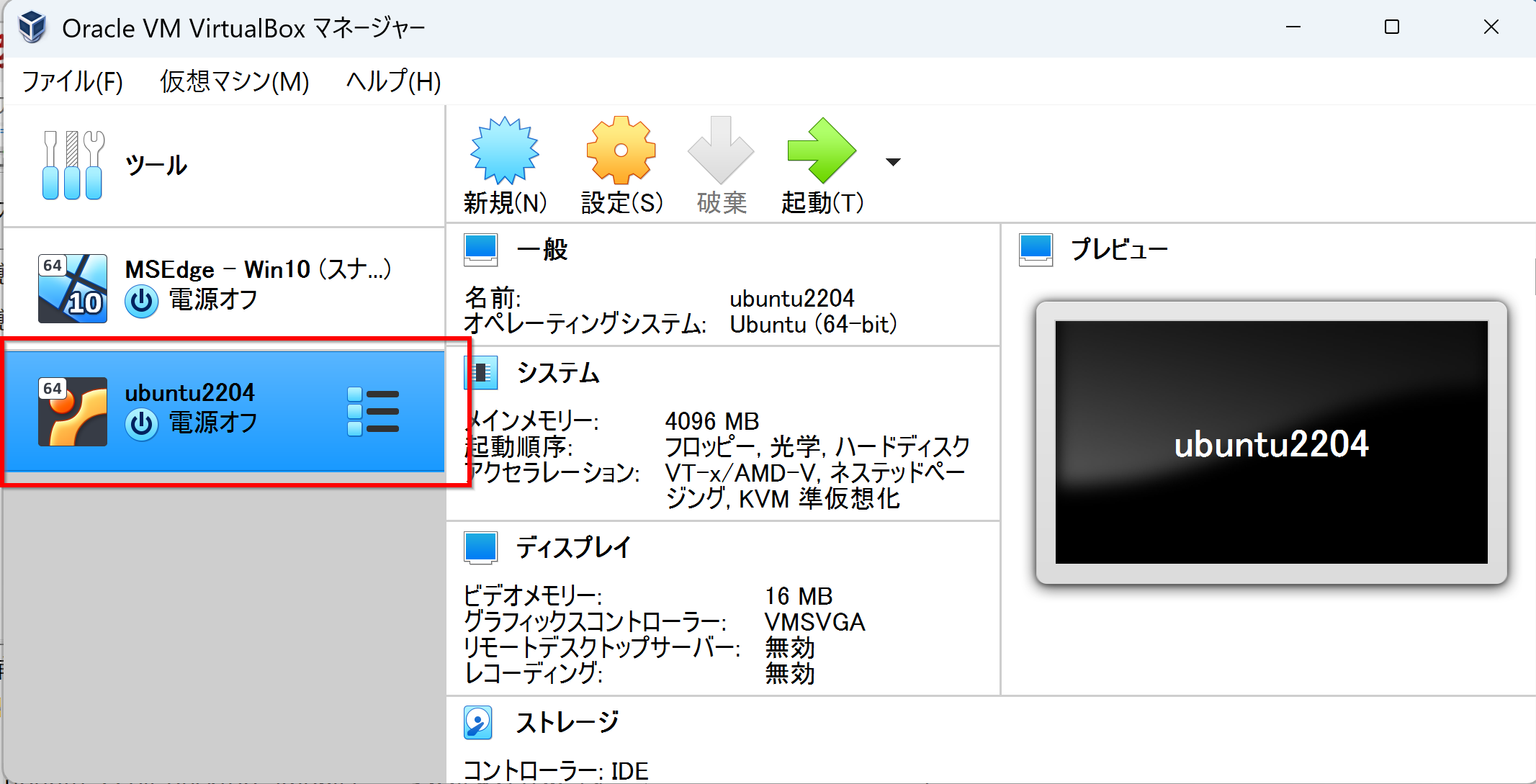Click the オペレーティングシステム: label
Viewport: 1536px width, 784px height.
(x=585, y=324)
